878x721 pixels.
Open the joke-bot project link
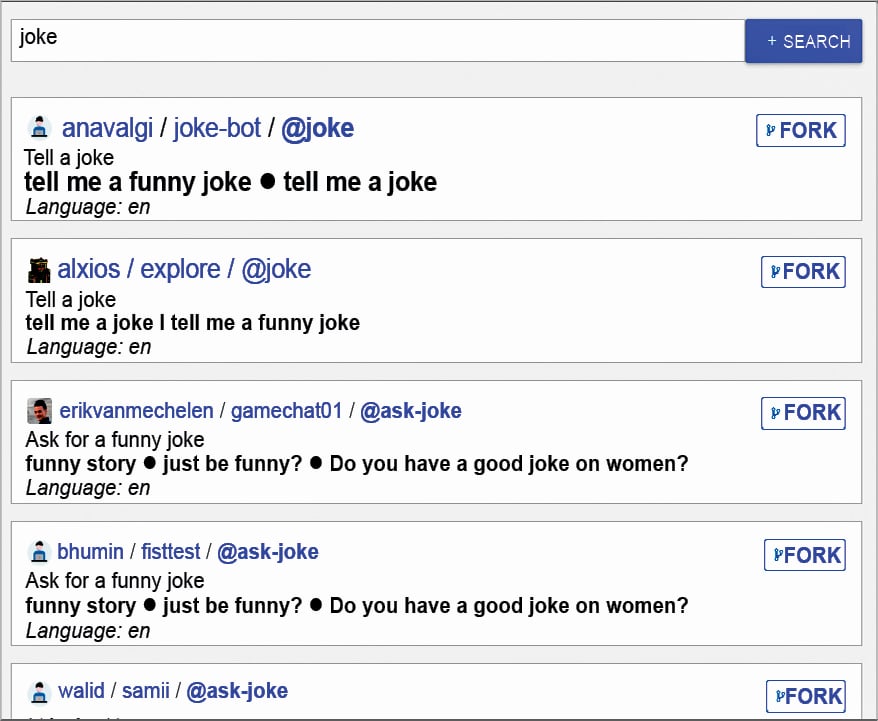217,128
